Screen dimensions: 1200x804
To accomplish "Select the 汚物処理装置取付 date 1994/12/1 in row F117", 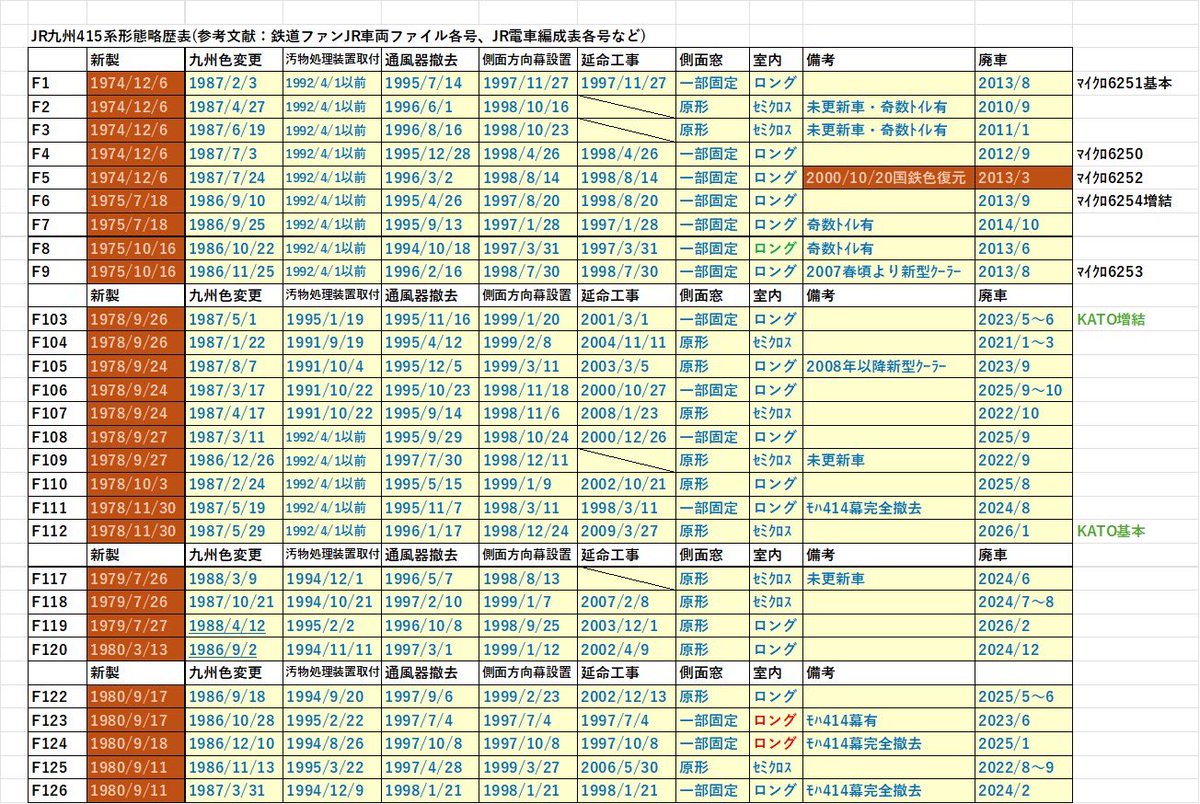I will tap(331, 579).
